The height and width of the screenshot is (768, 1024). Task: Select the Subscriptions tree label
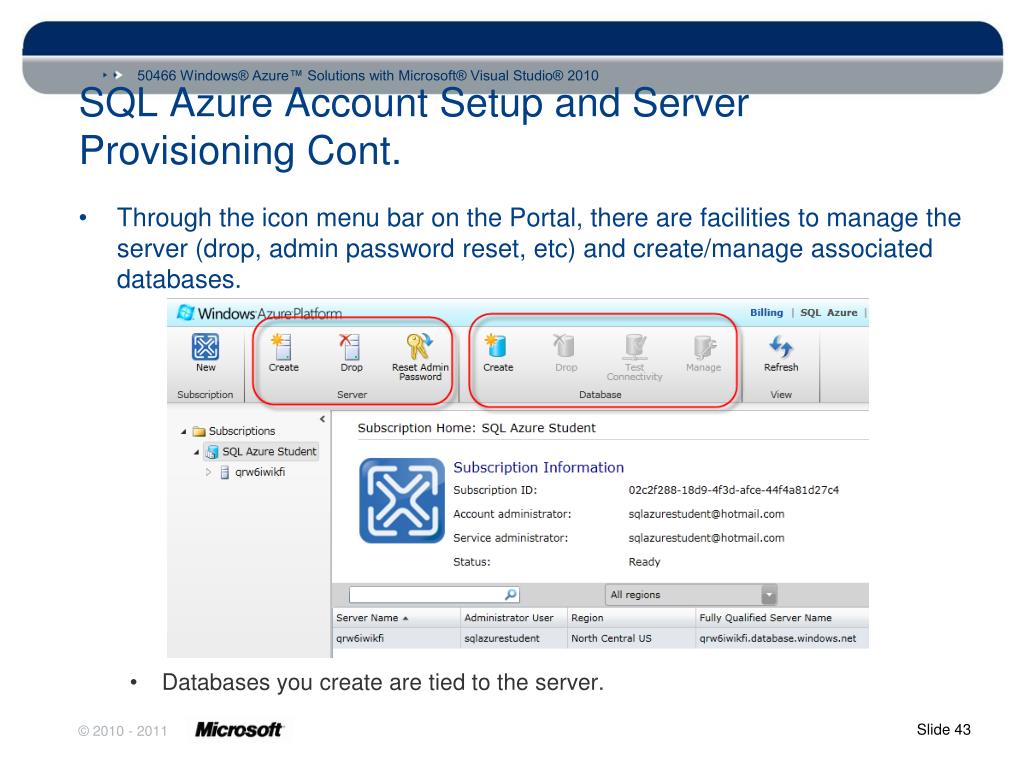242,431
